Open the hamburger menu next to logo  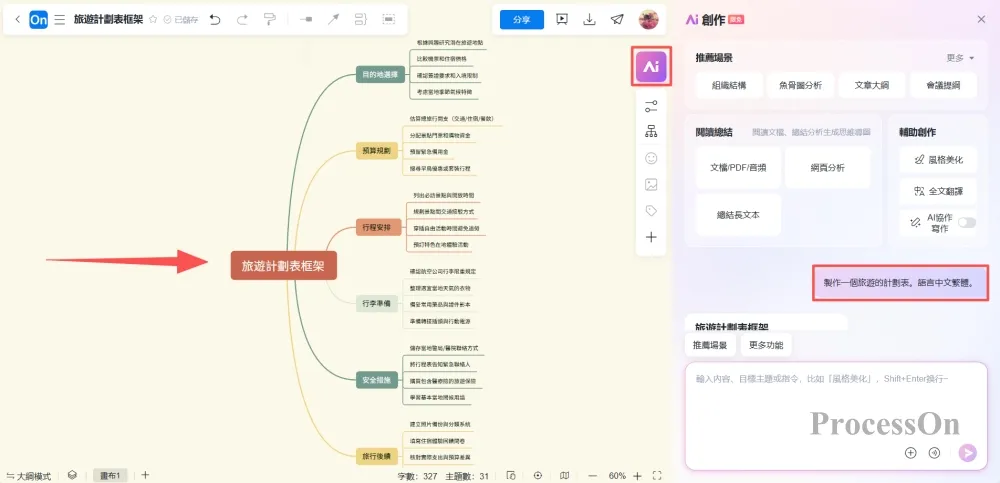pos(59,19)
